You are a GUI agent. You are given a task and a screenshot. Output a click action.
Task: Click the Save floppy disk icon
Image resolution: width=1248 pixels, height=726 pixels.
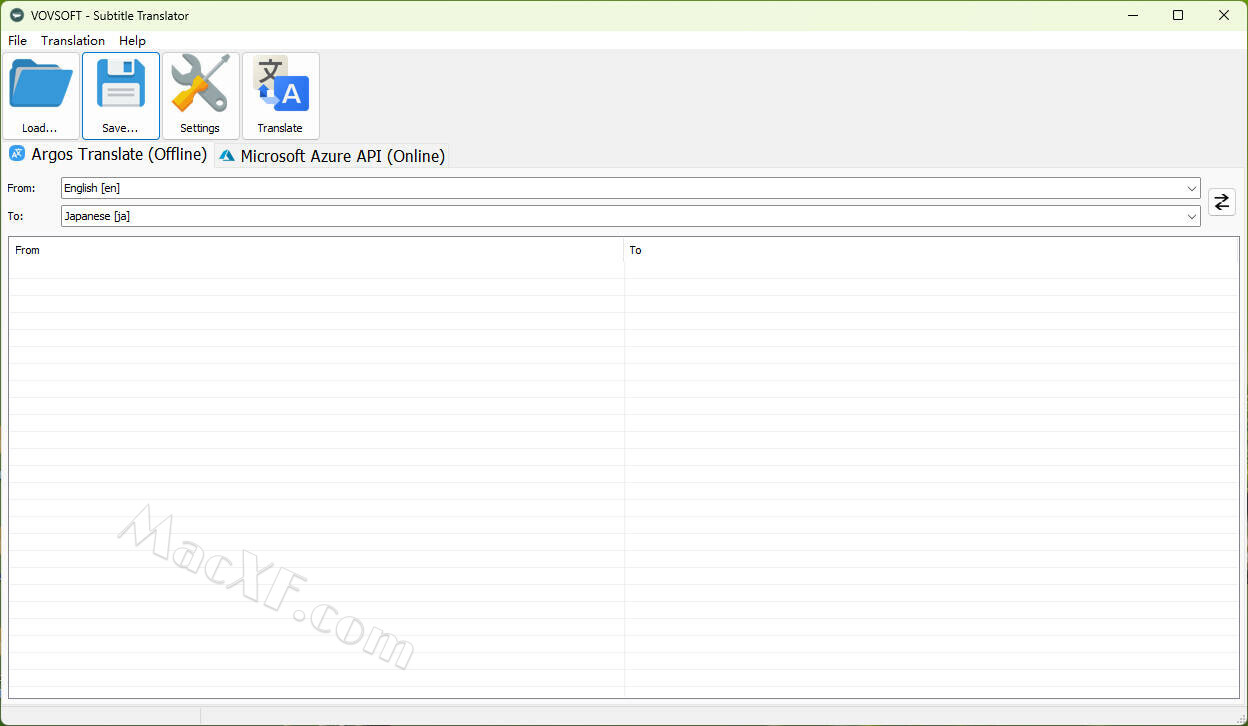[x=120, y=86]
